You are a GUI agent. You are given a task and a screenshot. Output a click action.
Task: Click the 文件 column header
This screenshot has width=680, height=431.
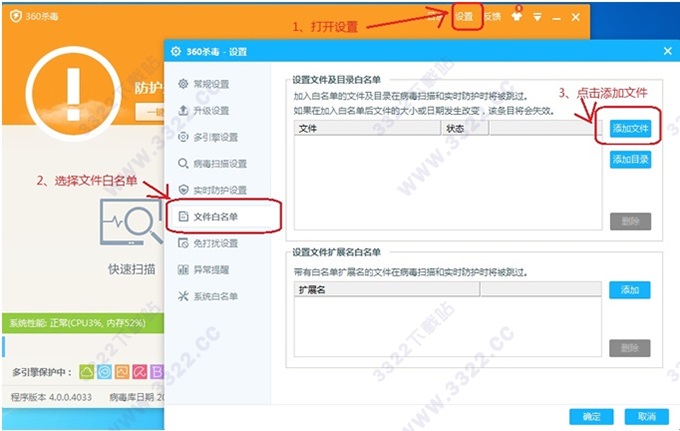(367, 128)
